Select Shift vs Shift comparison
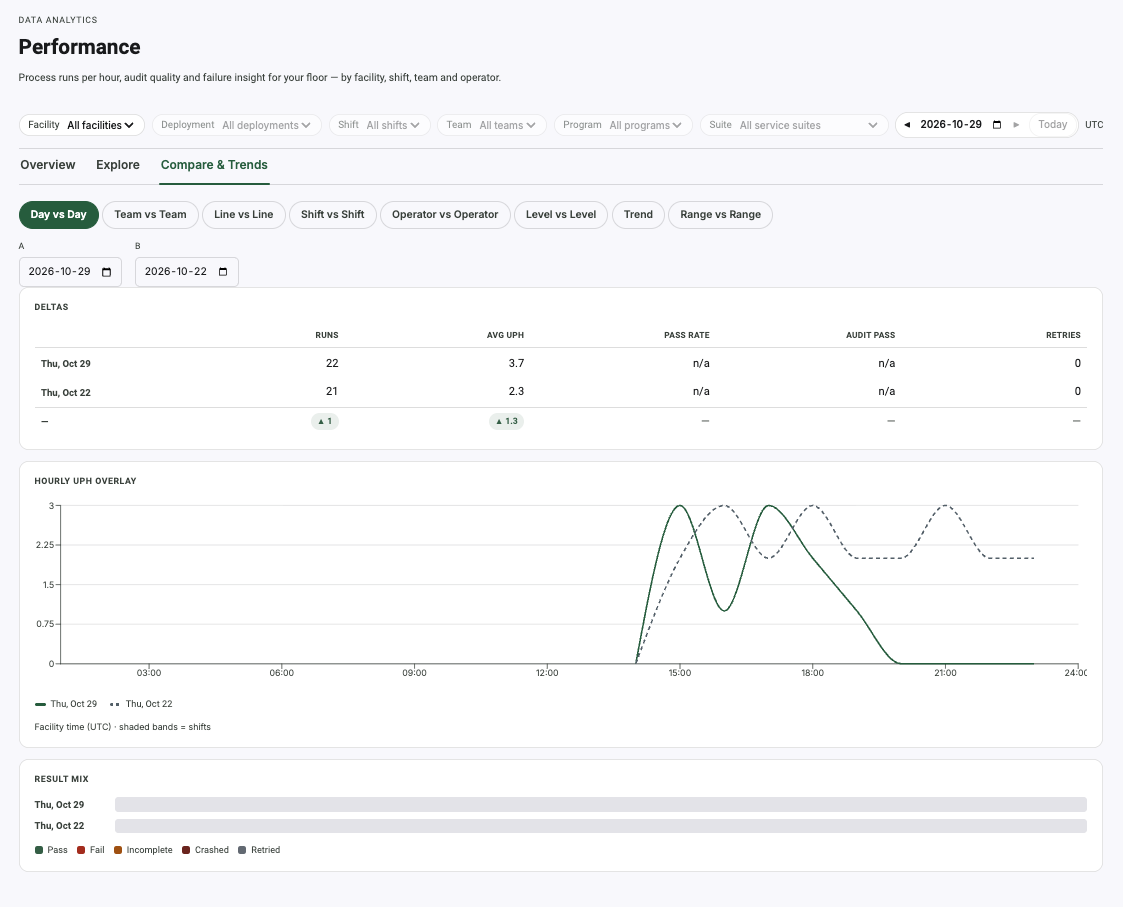Screen dimensions: 1123x907 pyautogui.click(x=332, y=214)
